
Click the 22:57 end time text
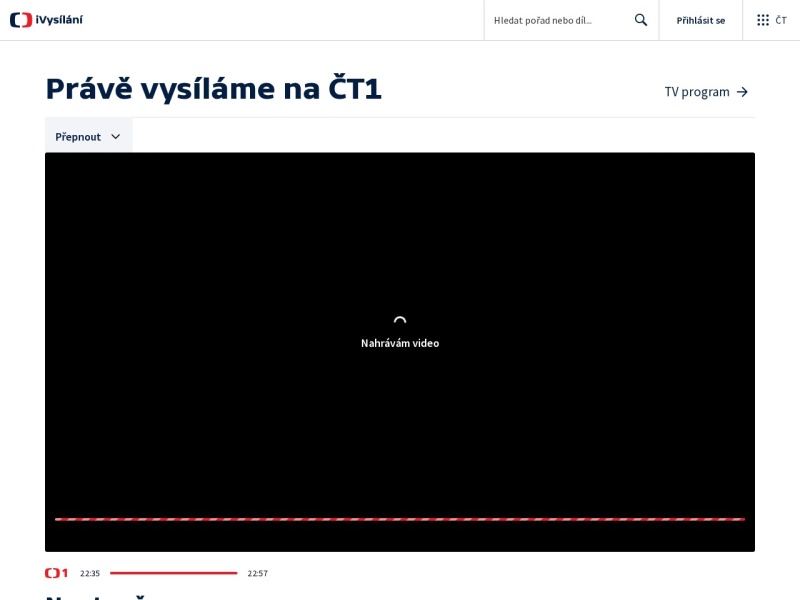pos(258,573)
